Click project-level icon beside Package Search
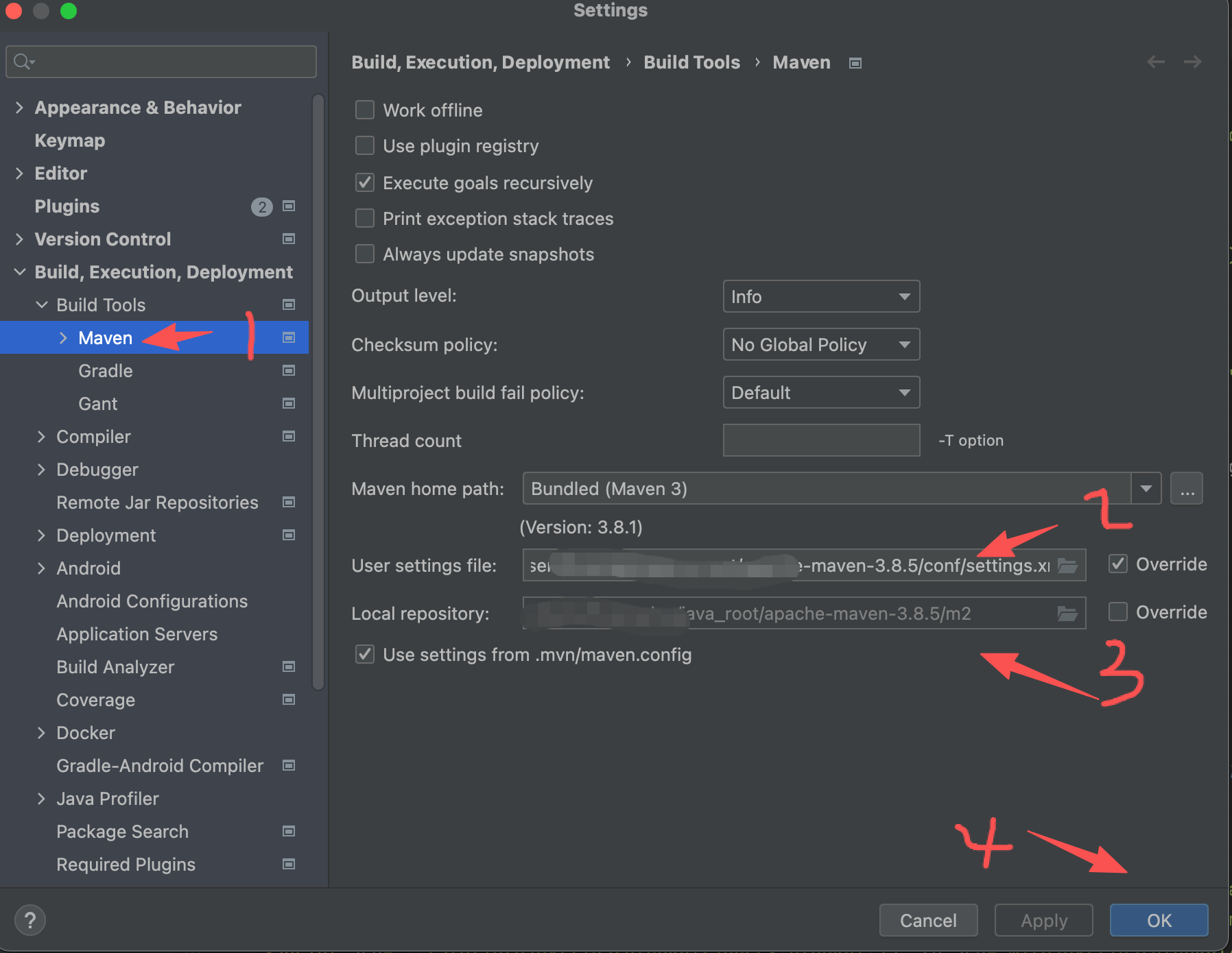Image resolution: width=1232 pixels, height=953 pixels. point(289,831)
